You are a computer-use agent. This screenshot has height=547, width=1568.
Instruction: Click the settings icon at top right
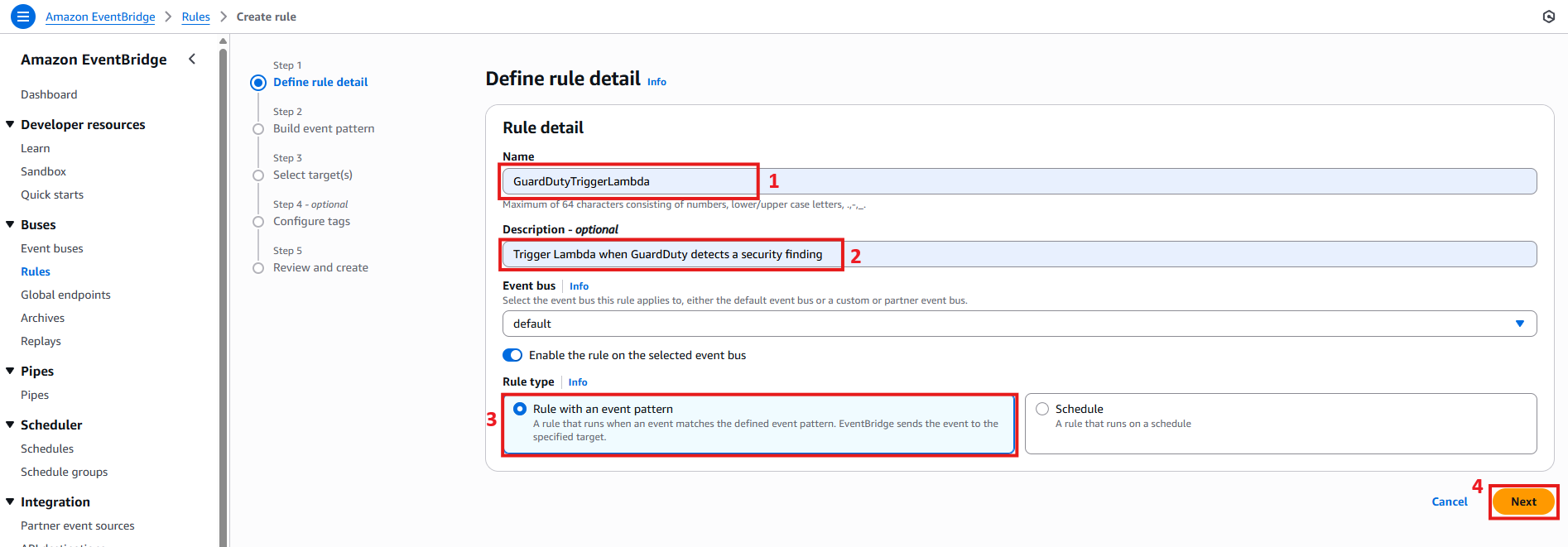click(x=1549, y=17)
